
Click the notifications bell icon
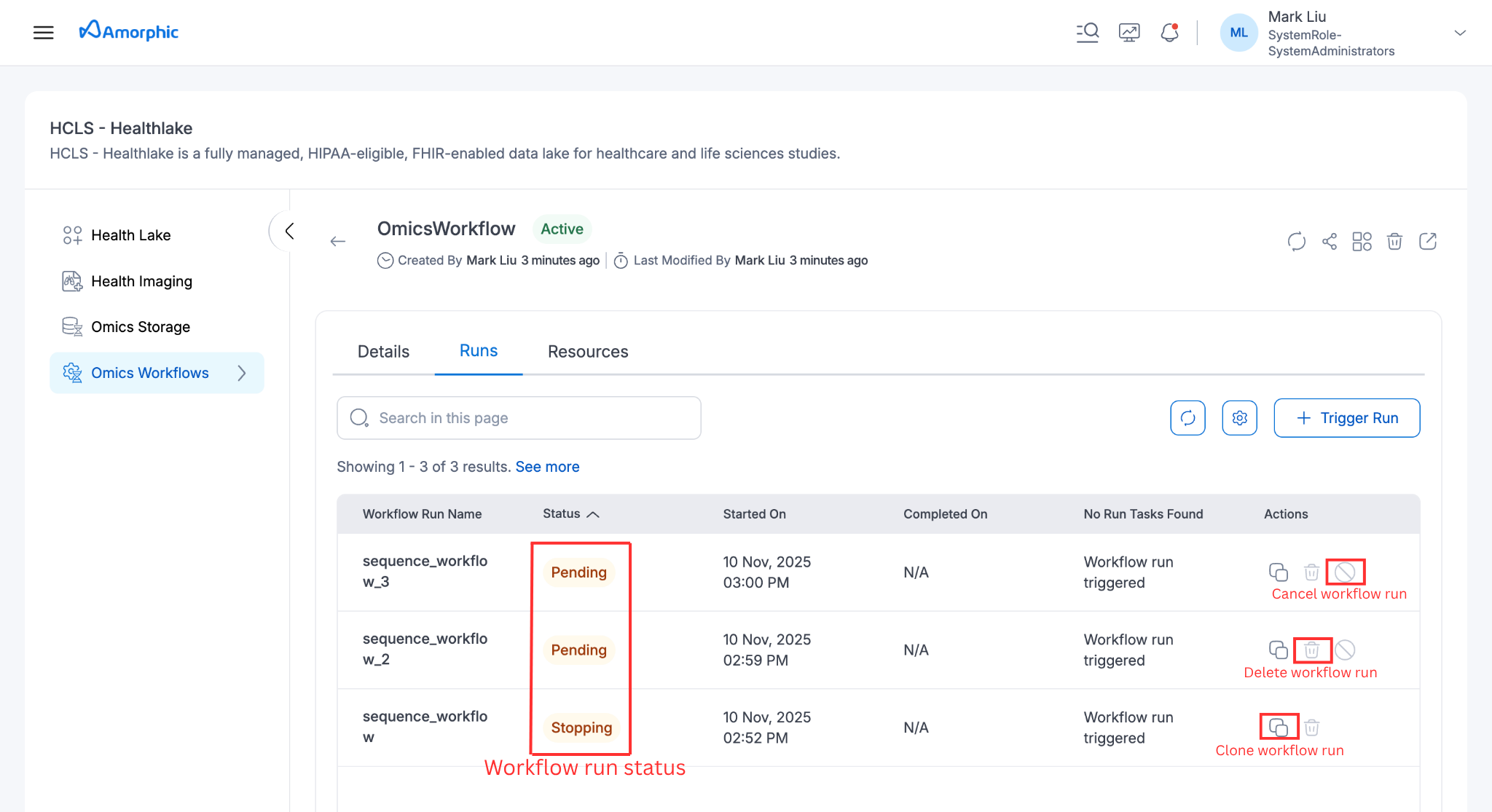(x=1169, y=32)
